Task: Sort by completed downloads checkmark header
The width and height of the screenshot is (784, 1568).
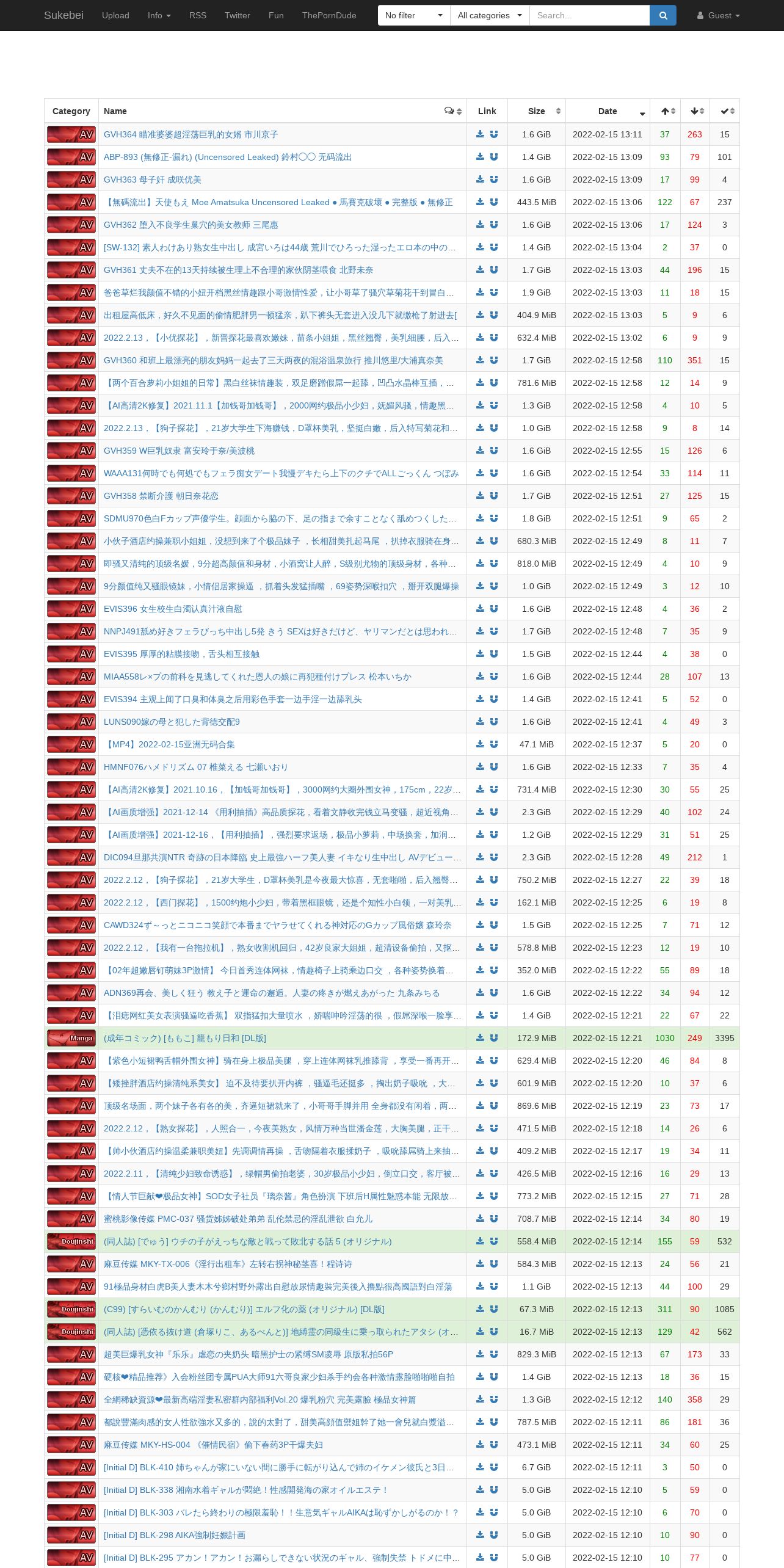Action: (x=725, y=111)
